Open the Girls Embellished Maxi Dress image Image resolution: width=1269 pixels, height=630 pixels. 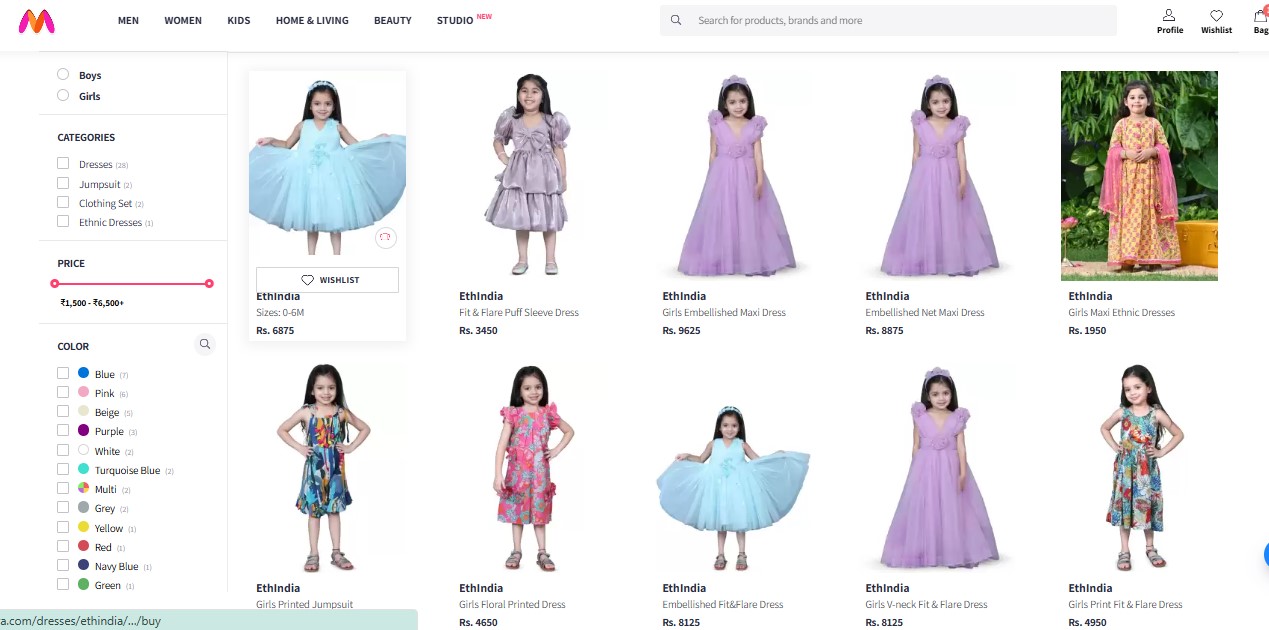(x=733, y=175)
